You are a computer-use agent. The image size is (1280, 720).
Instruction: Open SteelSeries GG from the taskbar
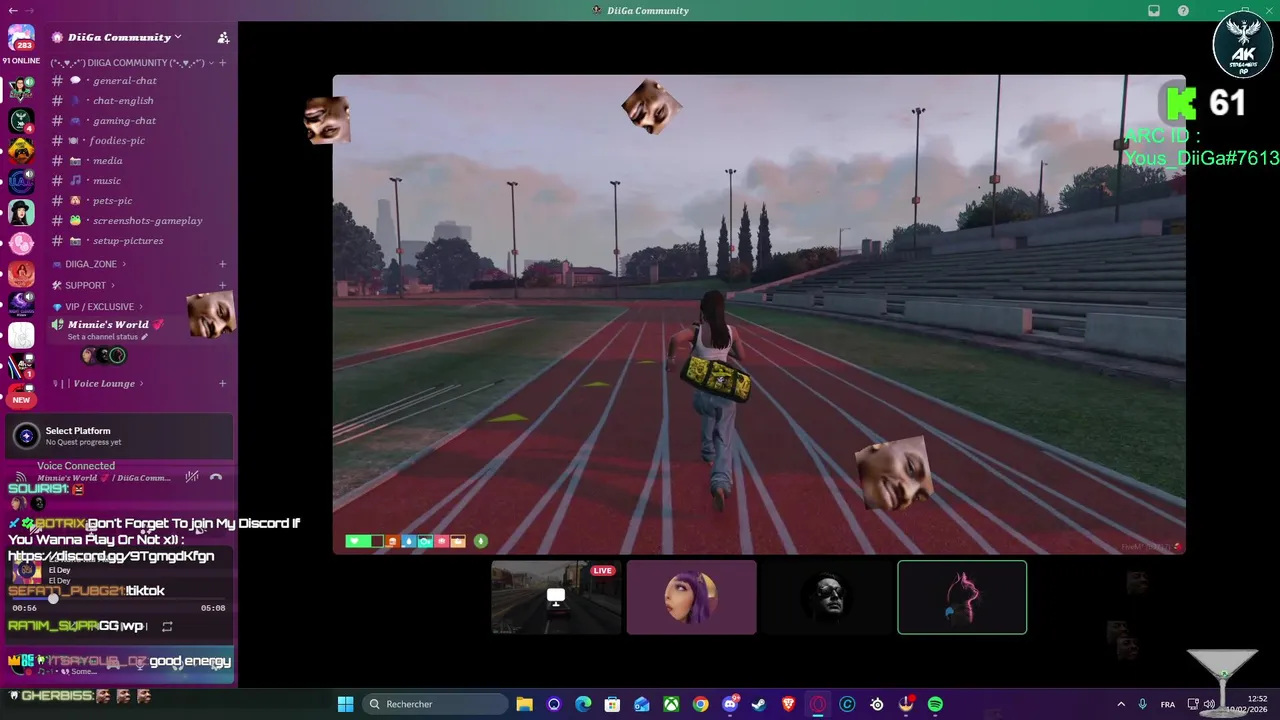[877, 704]
